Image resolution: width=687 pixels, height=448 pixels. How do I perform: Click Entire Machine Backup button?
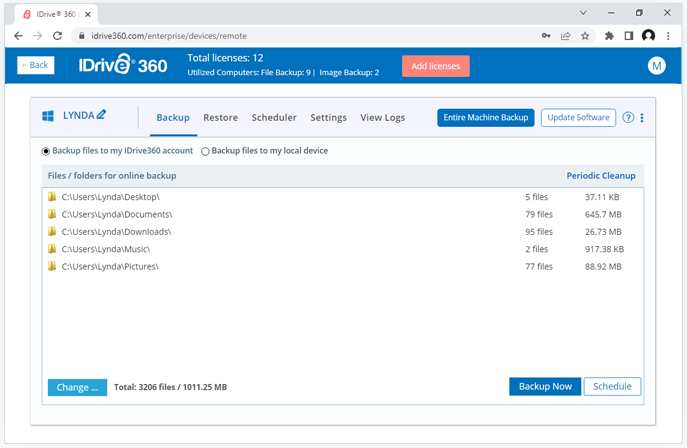[485, 117]
